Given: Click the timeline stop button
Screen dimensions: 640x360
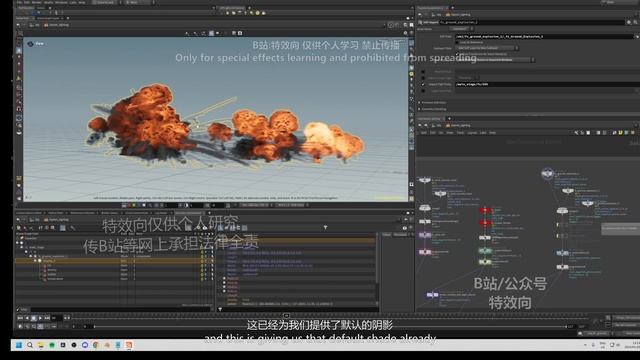Looking at the screenshot, I should point(34,318).
